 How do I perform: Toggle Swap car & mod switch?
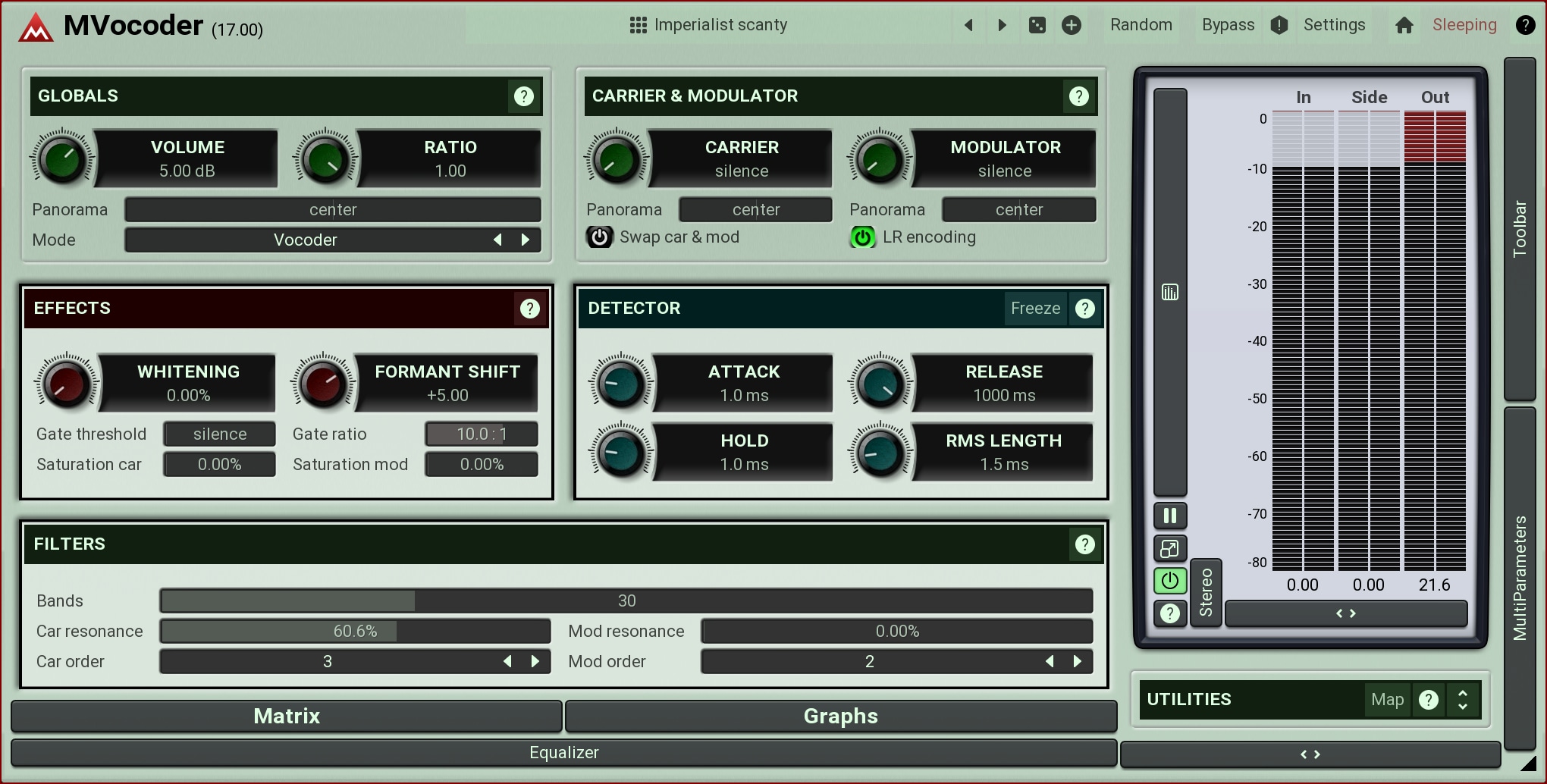click(x=599, y=237)
